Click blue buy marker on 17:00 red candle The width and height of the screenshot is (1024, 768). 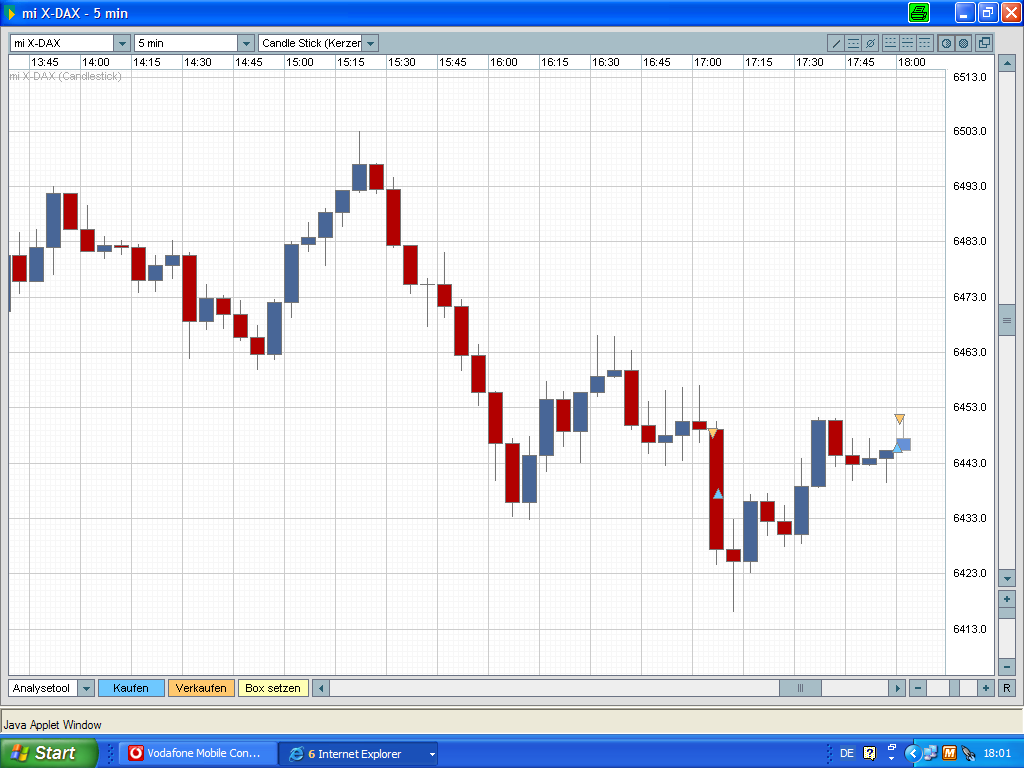[718, 494]
